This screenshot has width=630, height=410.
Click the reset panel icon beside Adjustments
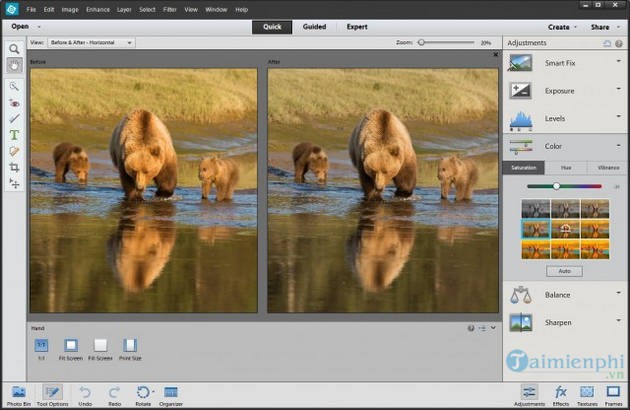[607, 43]
